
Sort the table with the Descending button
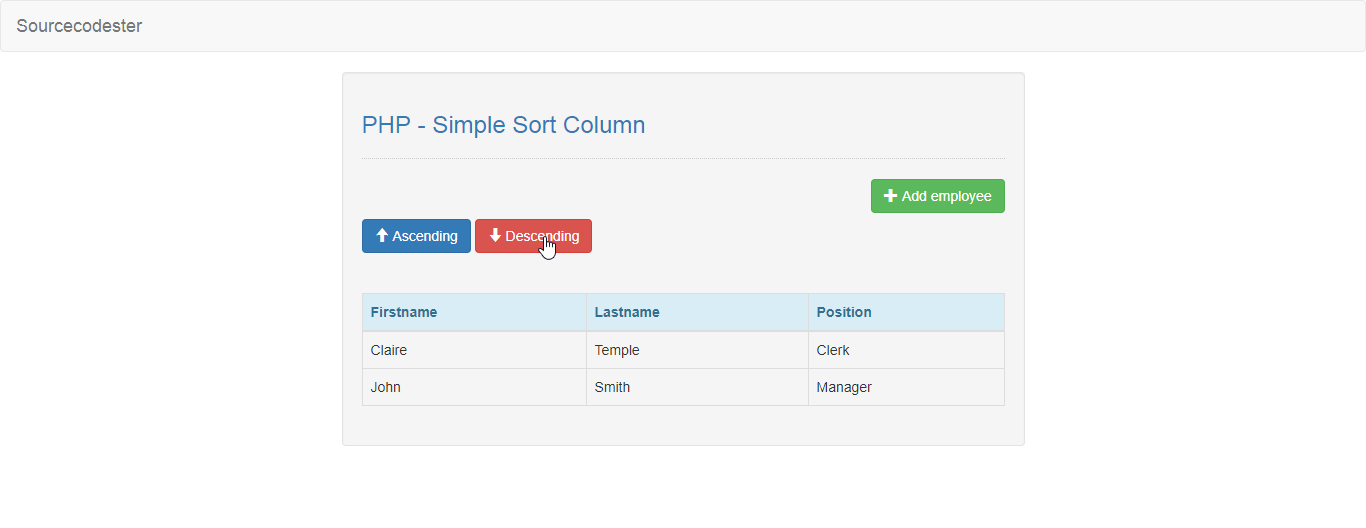[533, 236]
